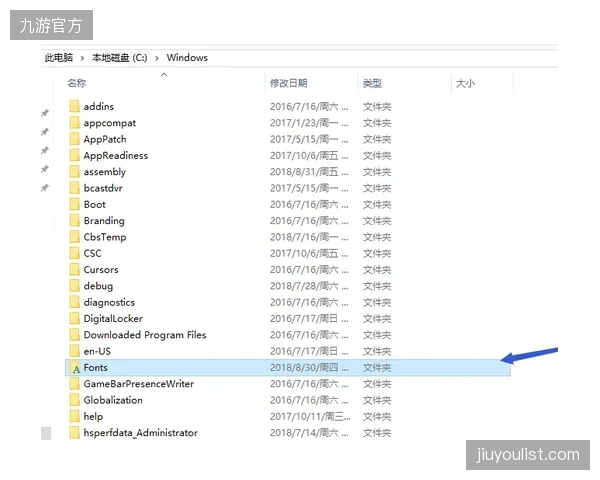Screen dimensions: 600x480
Task: Sort by the 名称 column header
Action: coord(77,83)
